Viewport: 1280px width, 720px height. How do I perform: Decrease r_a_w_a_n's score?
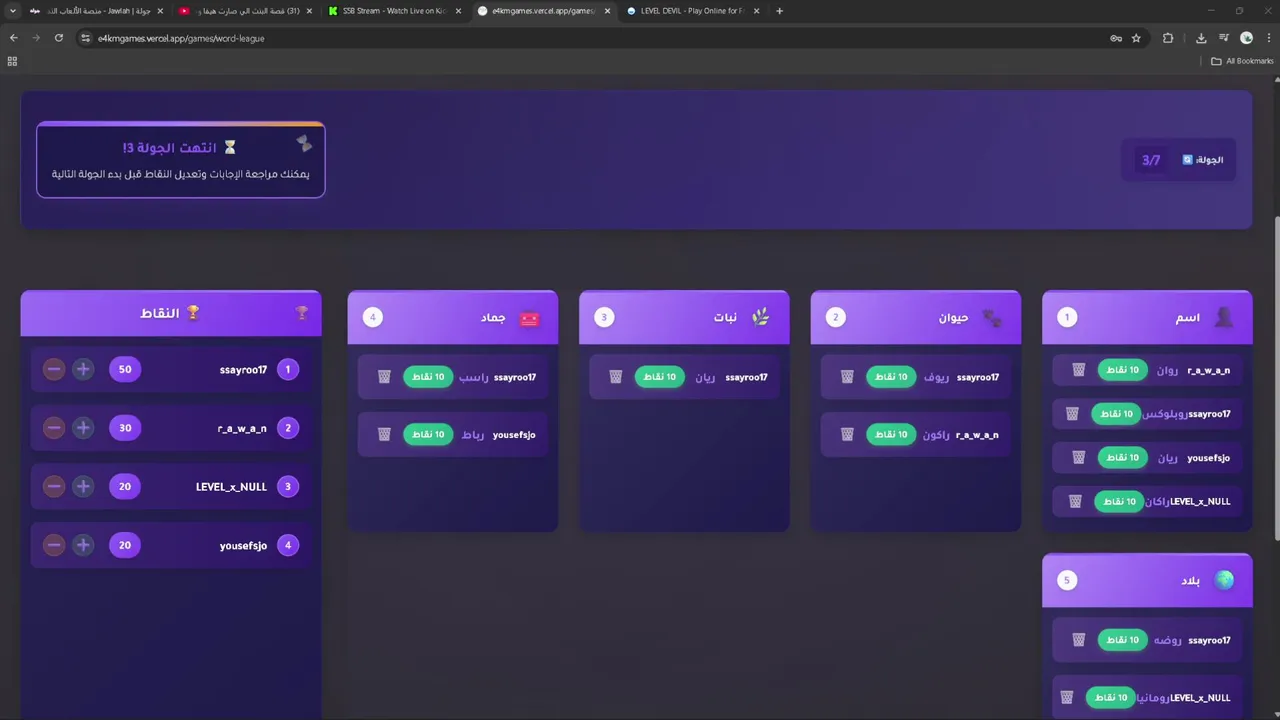(54, 428)
